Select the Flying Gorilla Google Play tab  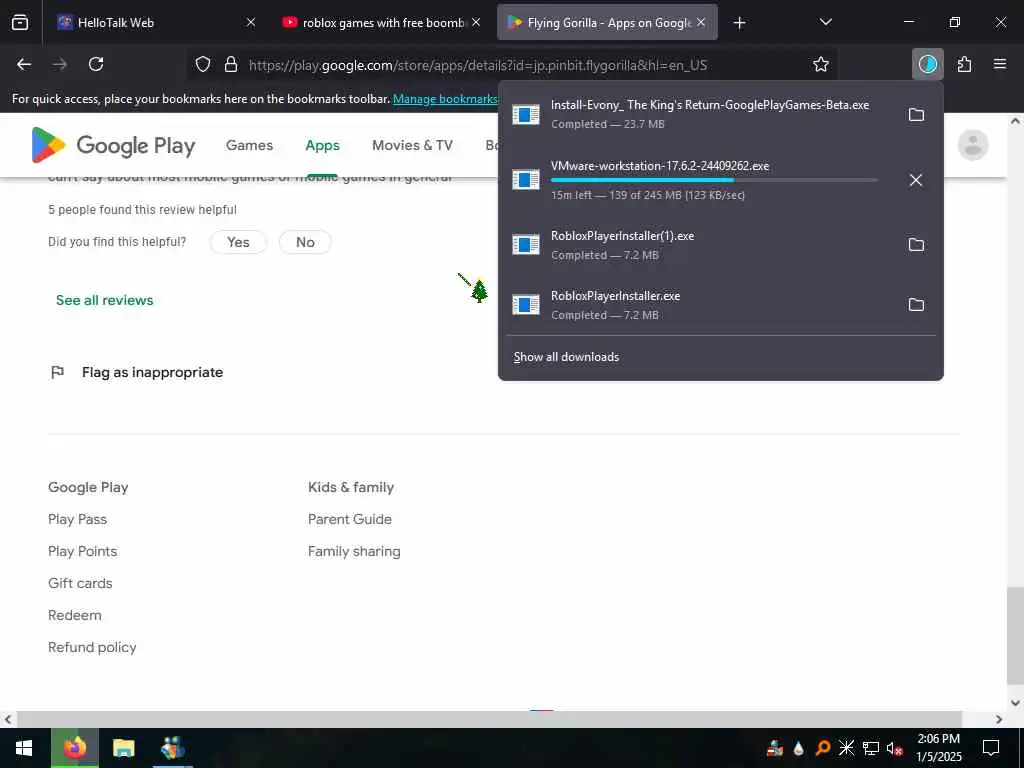pyautogui.click(x=607, y=23)
